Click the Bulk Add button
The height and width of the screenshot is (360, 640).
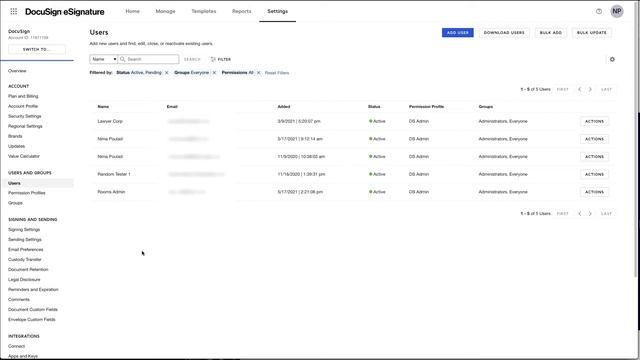551,33
